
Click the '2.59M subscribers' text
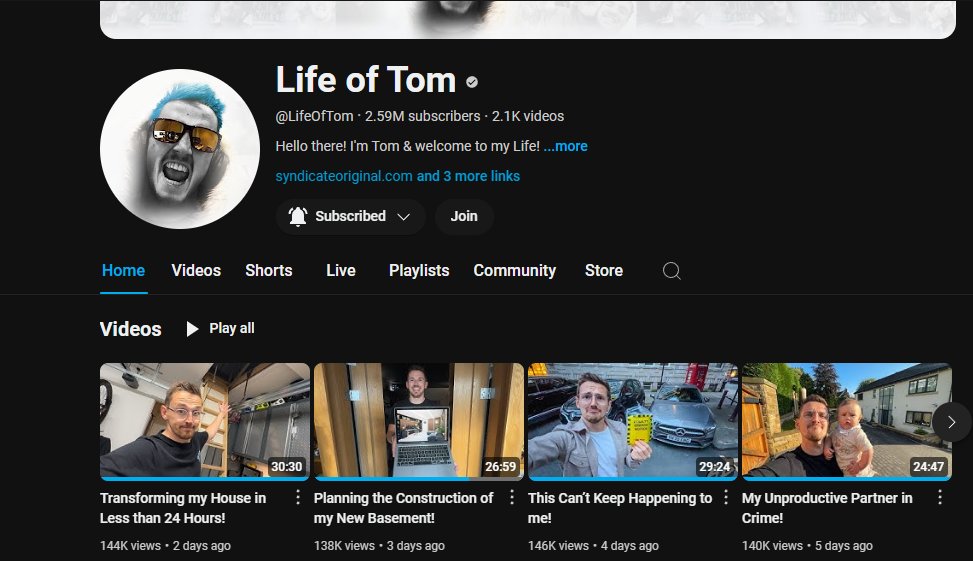423,116
